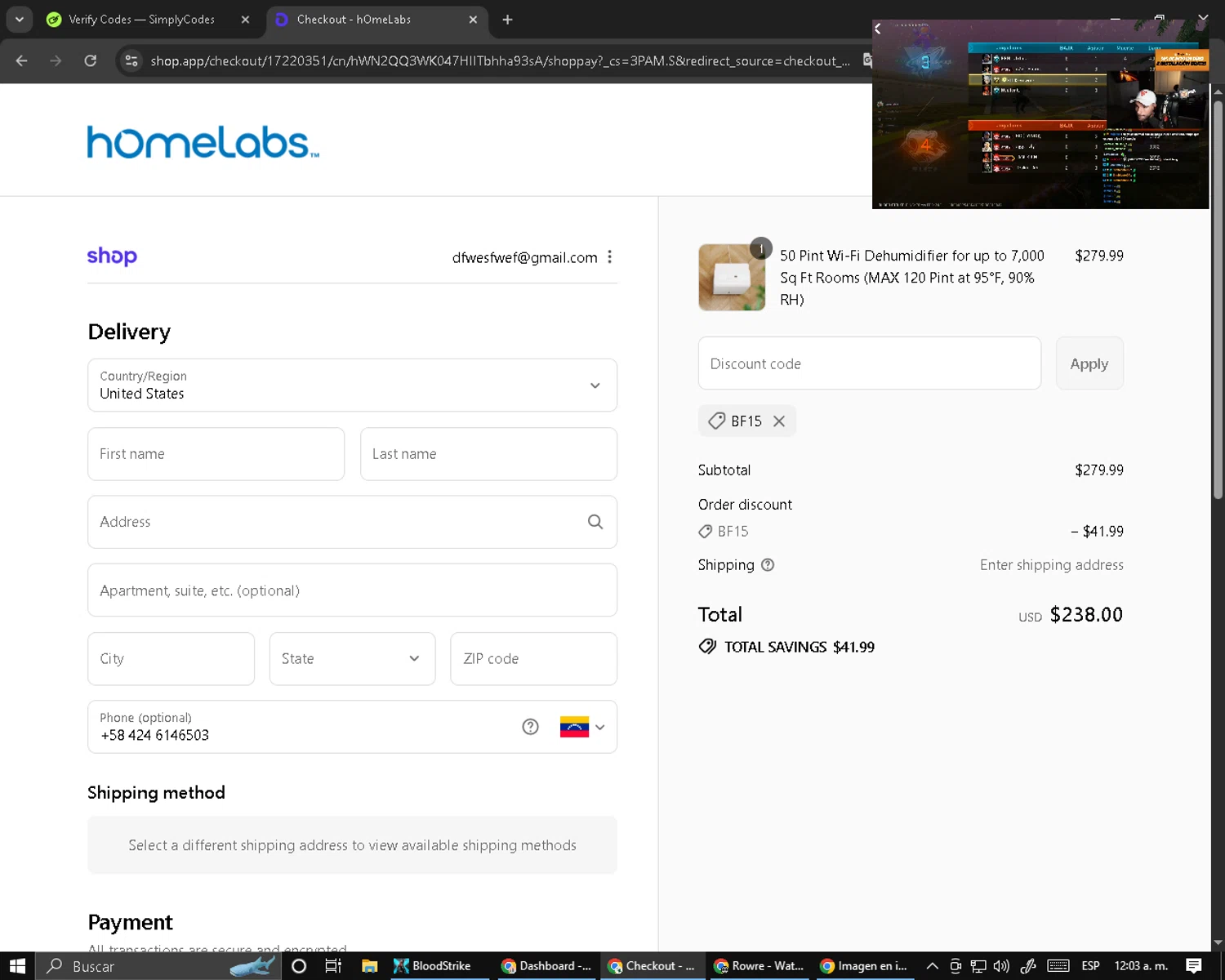
Task: Click the dehumidifier product thumbnail
Action: tap(732, 278)
